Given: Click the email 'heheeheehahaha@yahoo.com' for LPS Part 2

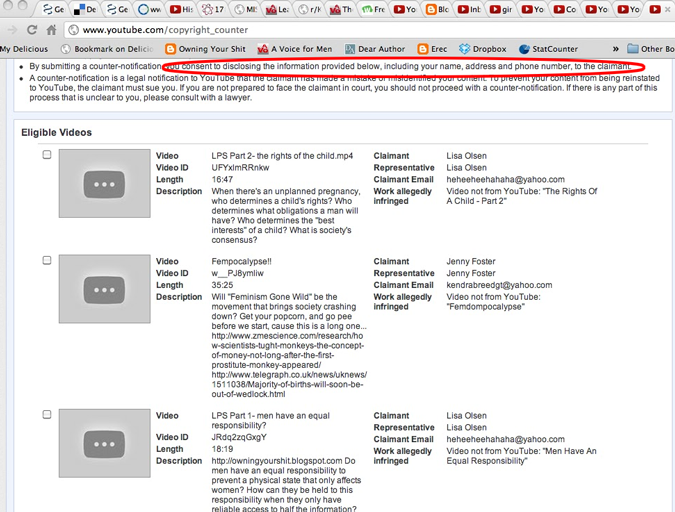Looking at the screenshot, I should click(506, 180).
